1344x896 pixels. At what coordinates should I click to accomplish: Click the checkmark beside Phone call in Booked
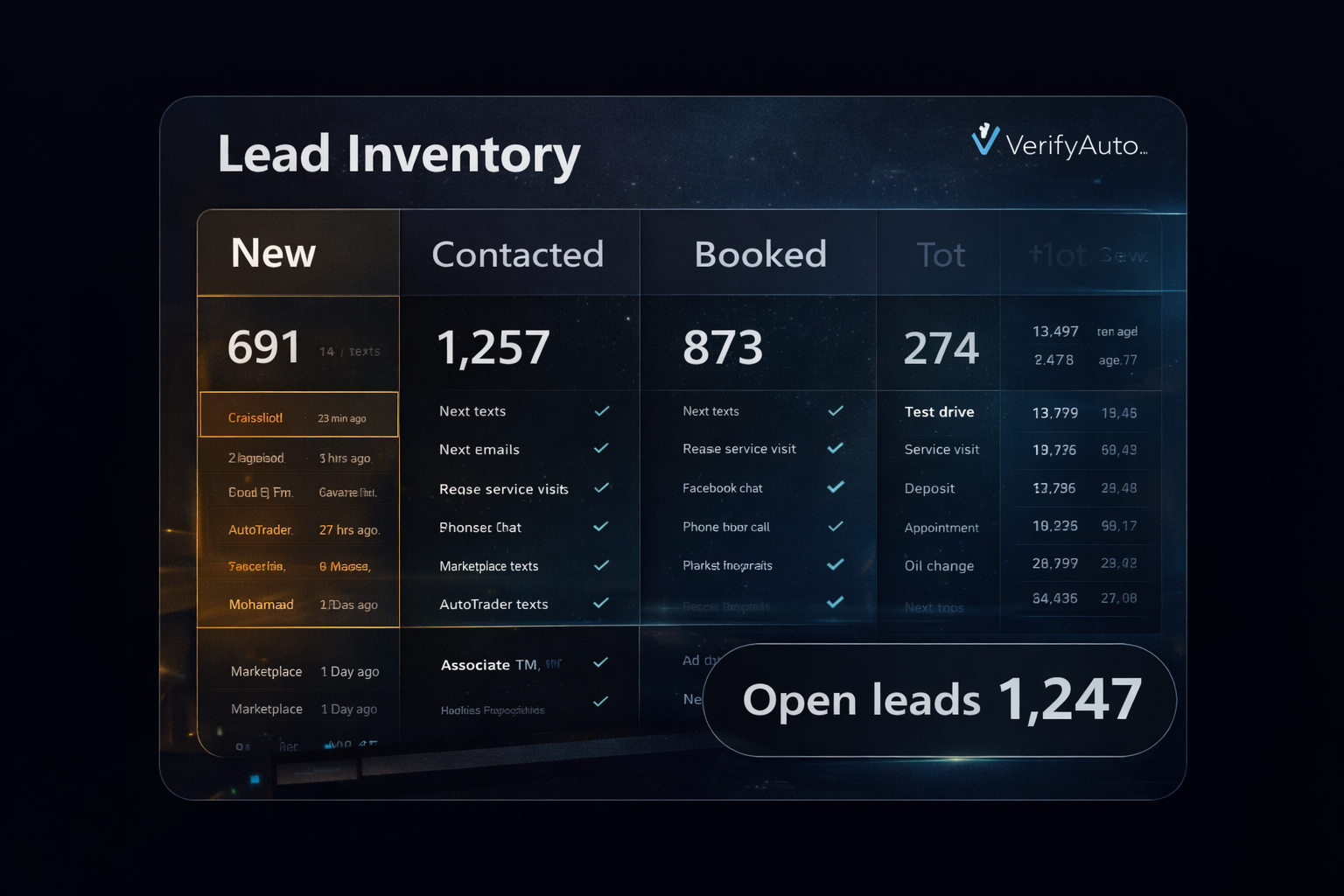click(835, 526)
